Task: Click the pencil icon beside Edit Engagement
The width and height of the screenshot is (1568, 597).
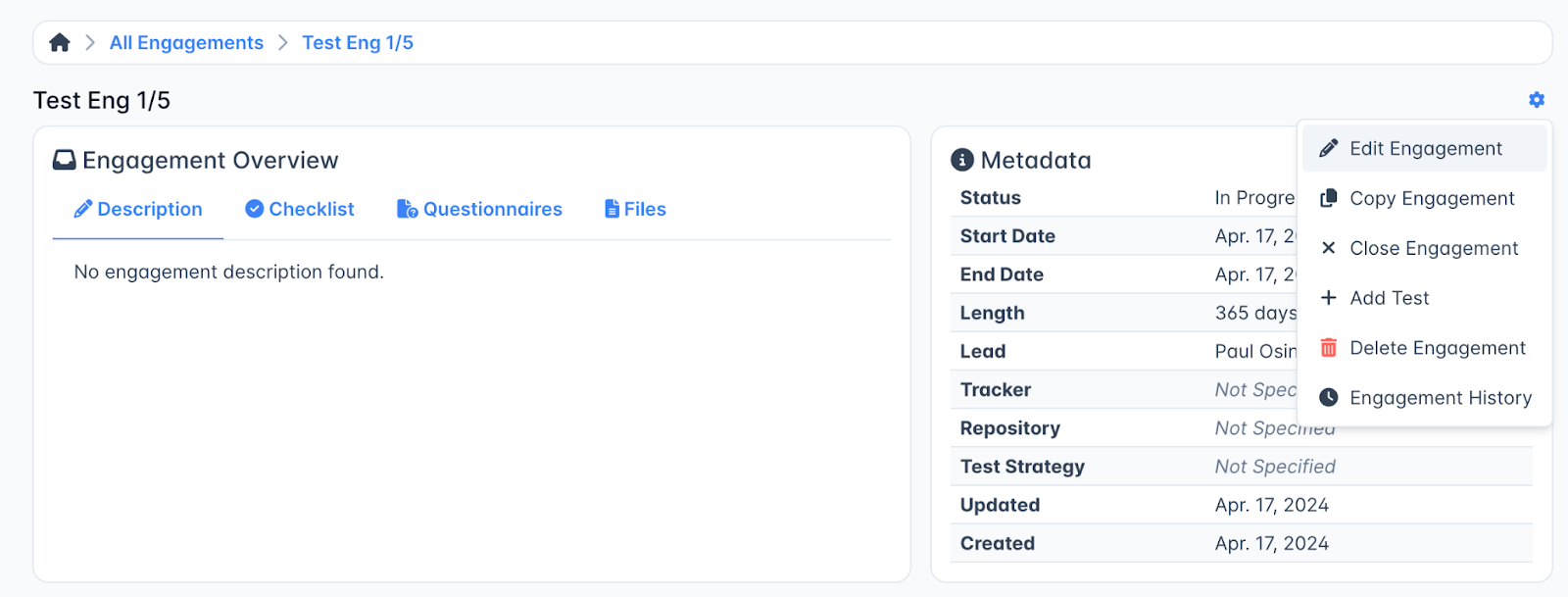Action: pyautogui.click(x=1328, y=148)
